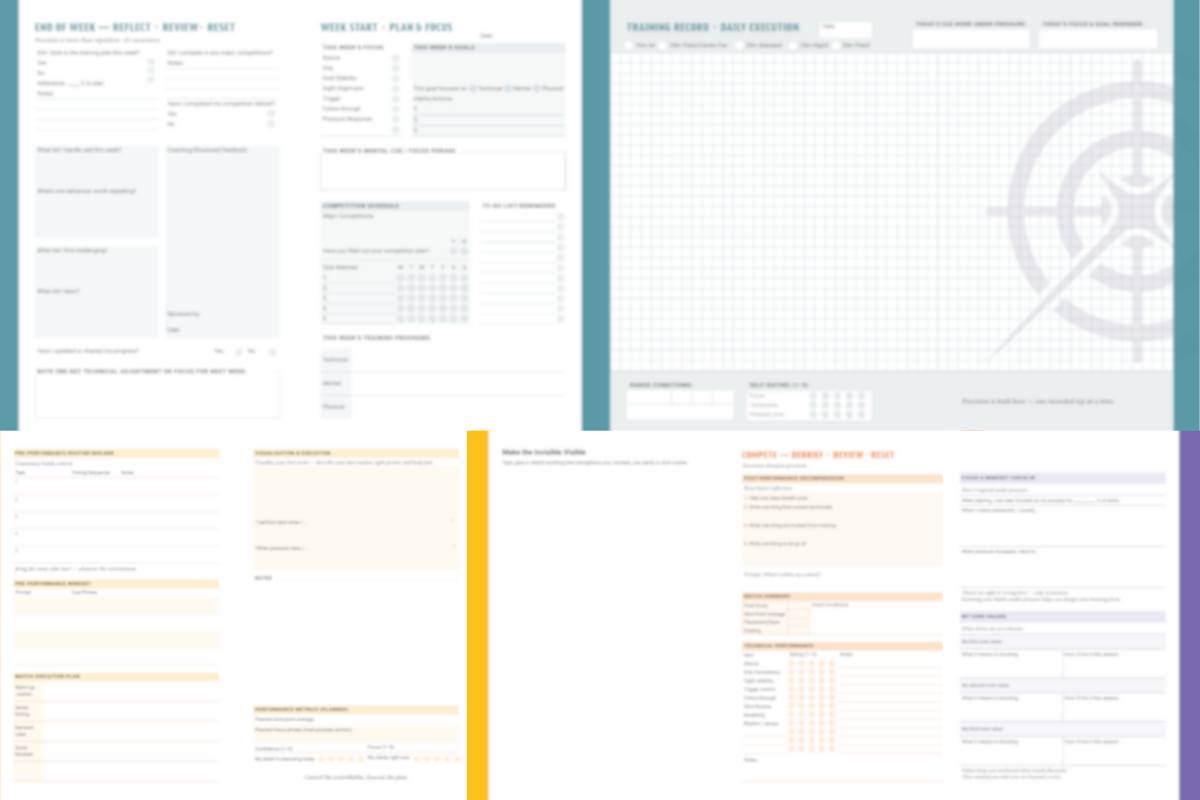Click the Coaching/Structured Feedback box

(223, 230)
